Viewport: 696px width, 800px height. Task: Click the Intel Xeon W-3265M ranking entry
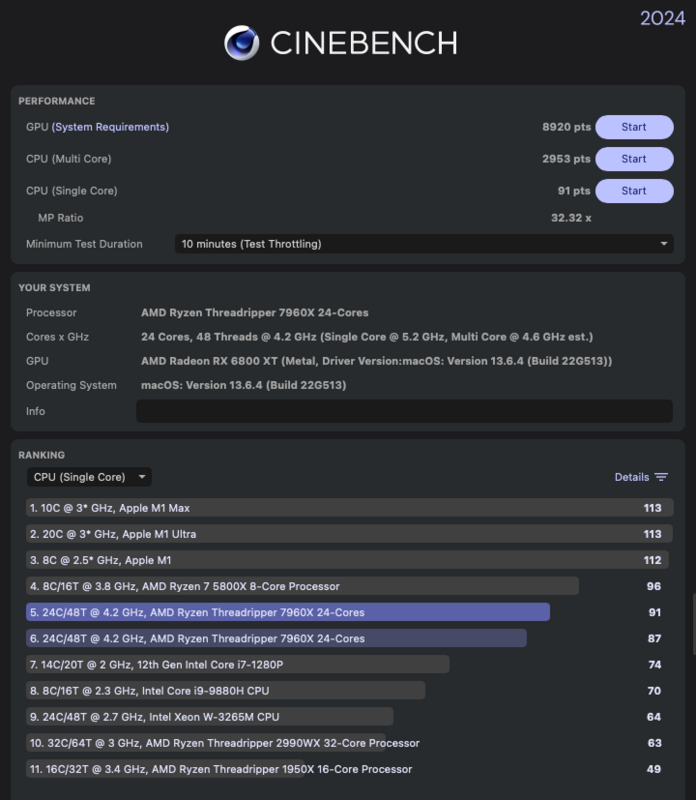[200, 716]
